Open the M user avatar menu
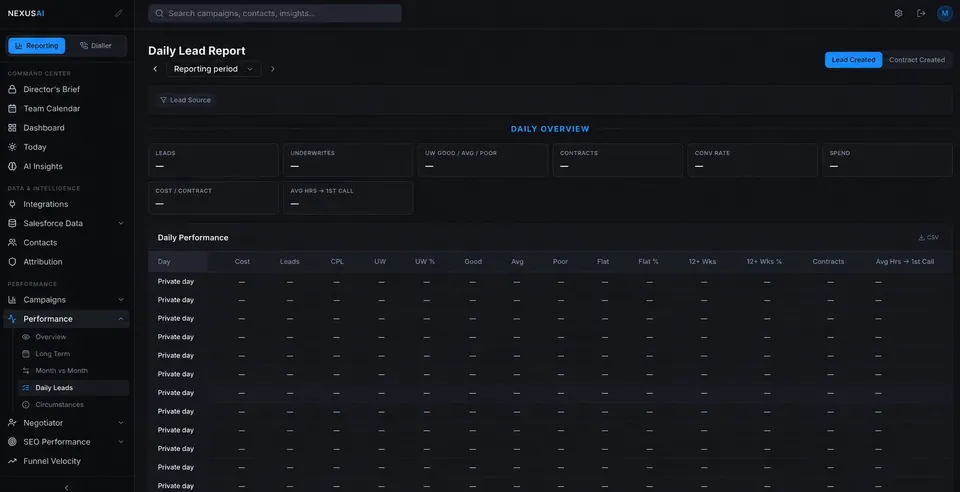960x492 pixels. pos(945,13)
